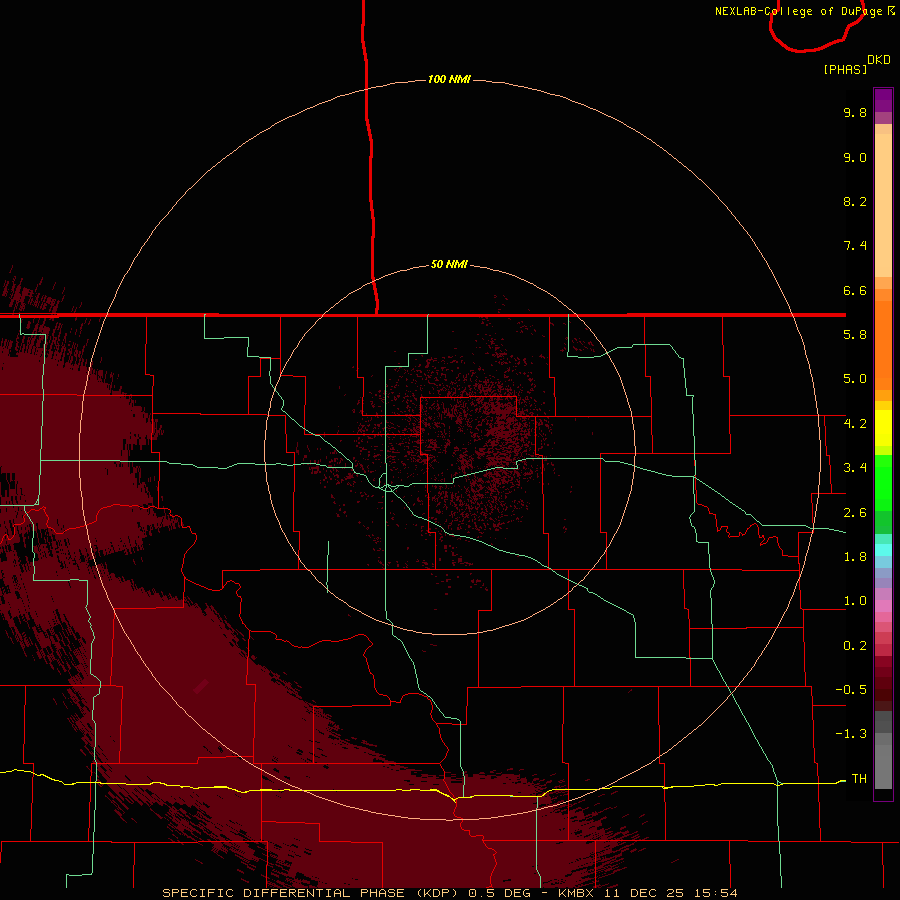Click the "DKD" legend unit label
Viewport: 900px width, 900px height.
[879, 60]
